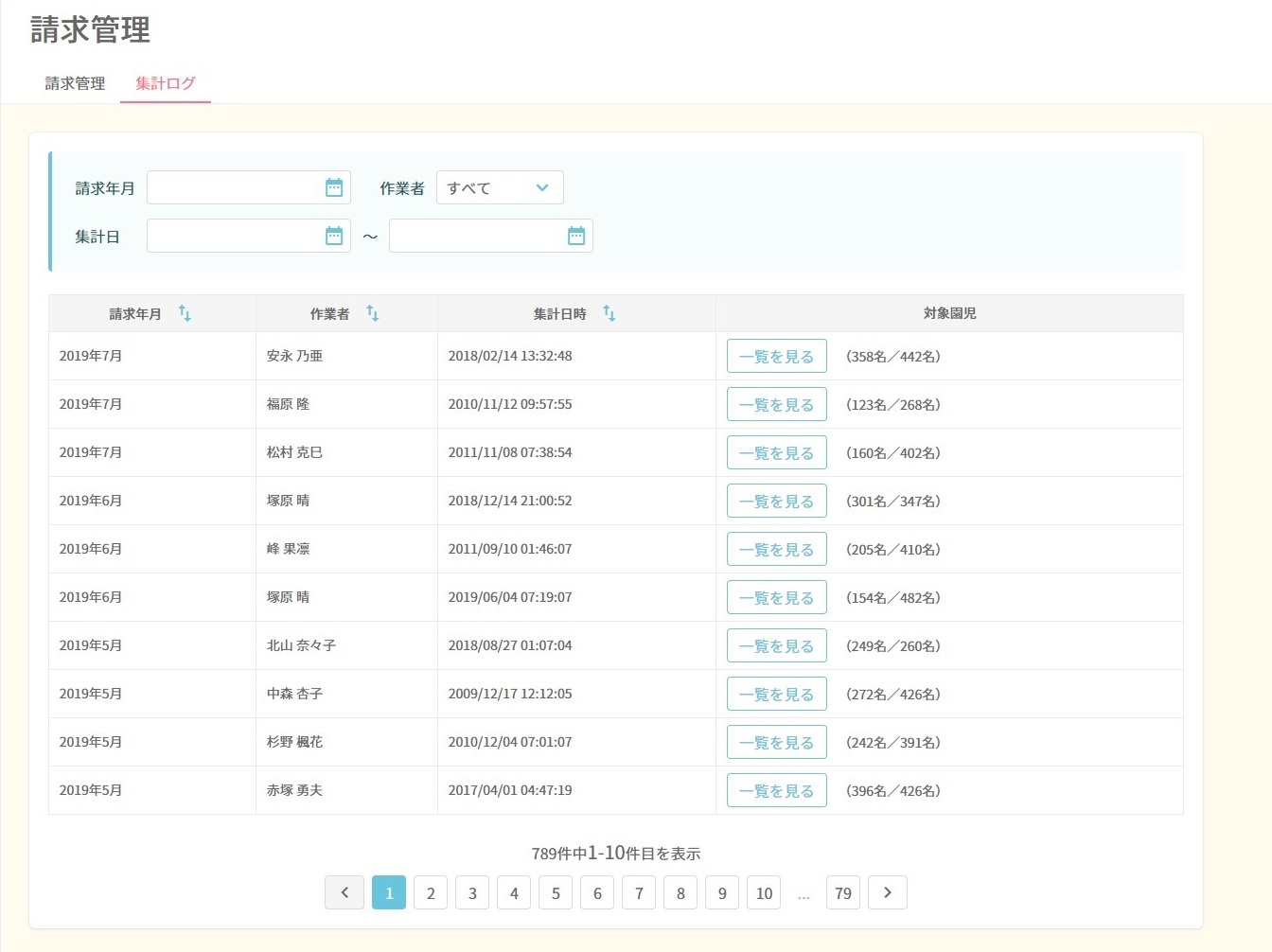Go to page 5

[x=556, y=892]
